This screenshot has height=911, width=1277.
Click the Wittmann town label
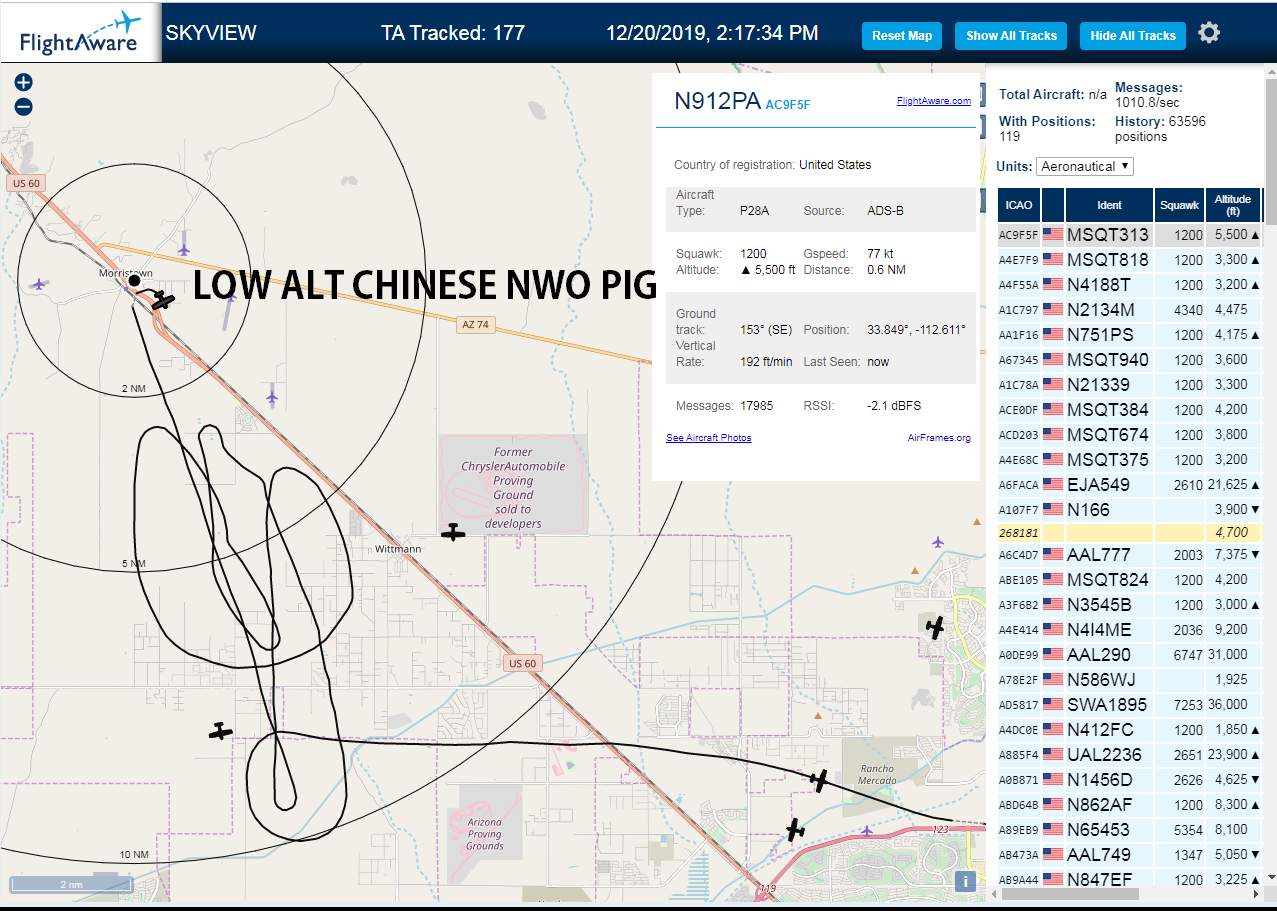pos(398,550)
